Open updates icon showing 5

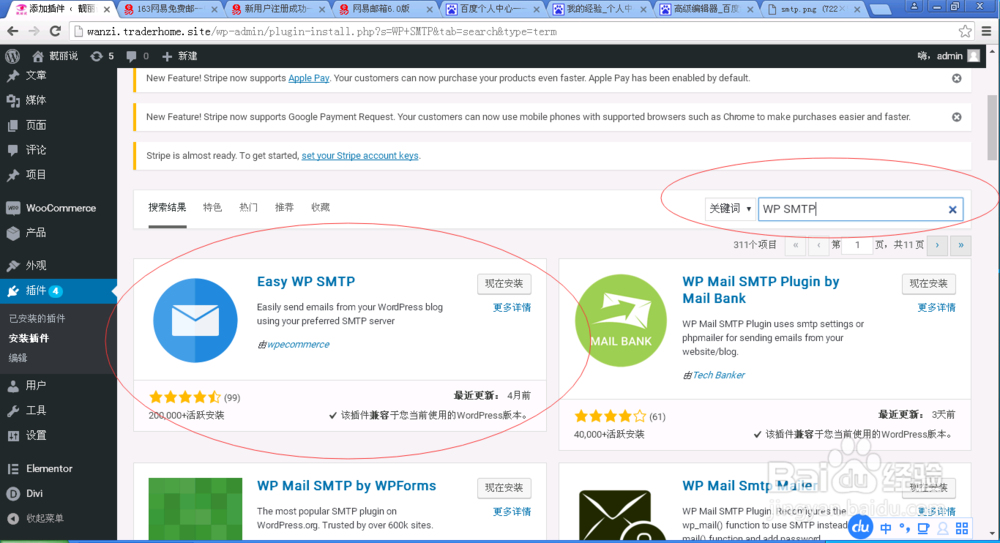102,56
